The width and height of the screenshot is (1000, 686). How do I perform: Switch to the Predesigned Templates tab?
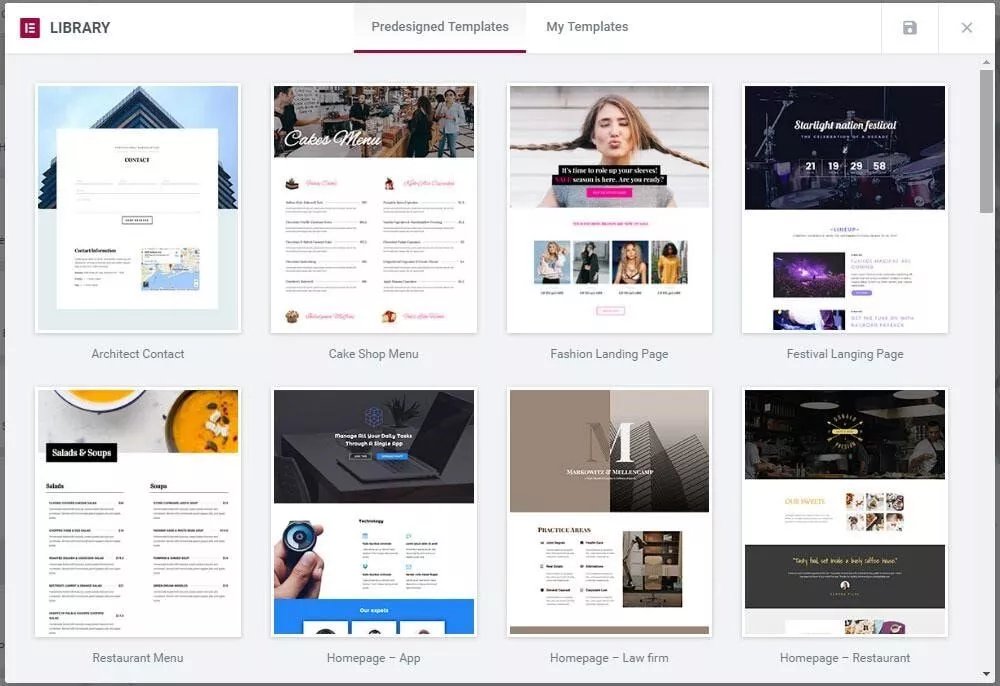440,27
